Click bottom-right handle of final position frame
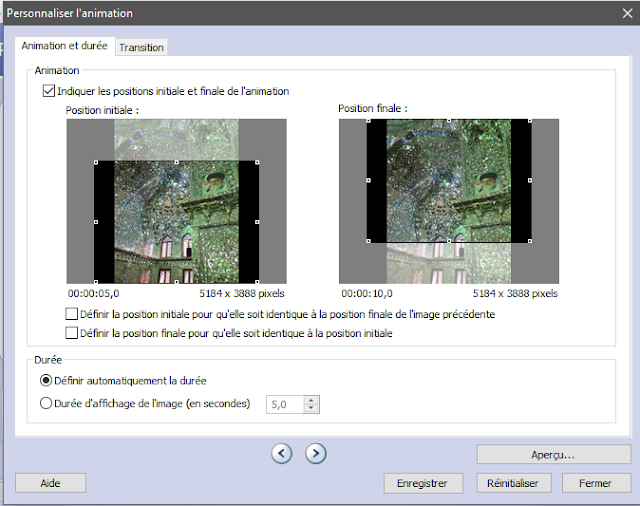Screen dimensions: 640x506 click(x=530, y=241)
